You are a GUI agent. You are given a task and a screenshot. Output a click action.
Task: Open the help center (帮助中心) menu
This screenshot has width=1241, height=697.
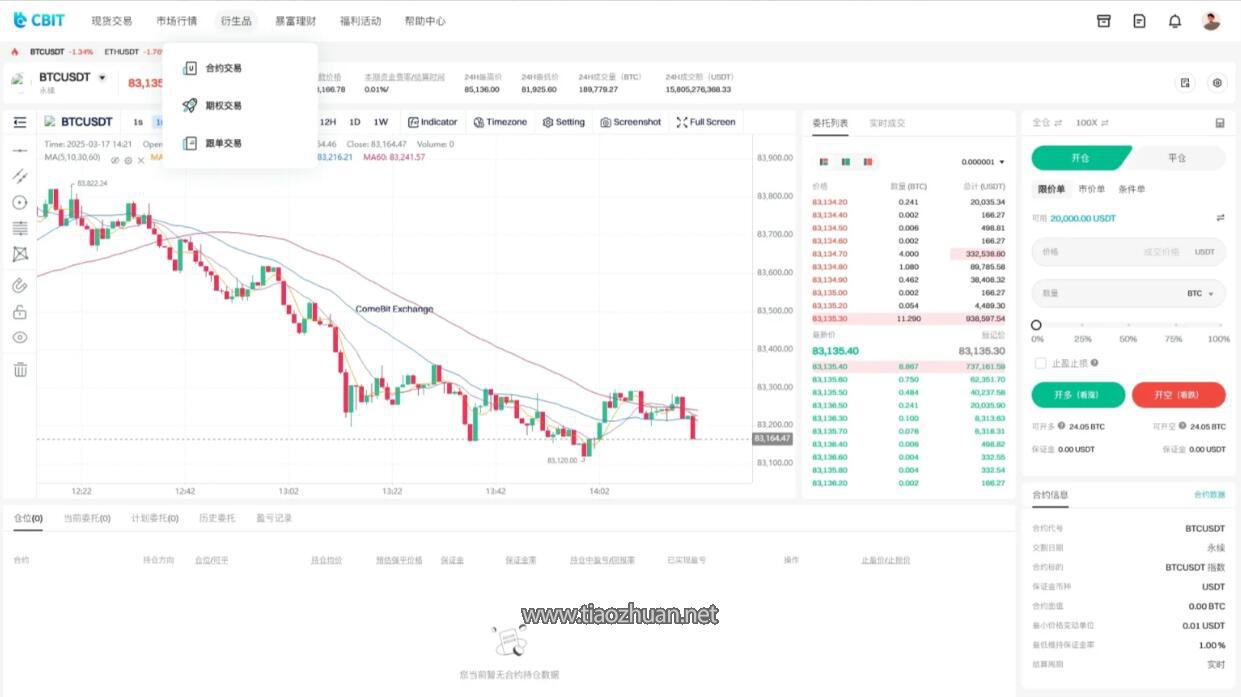click(425, 21)
